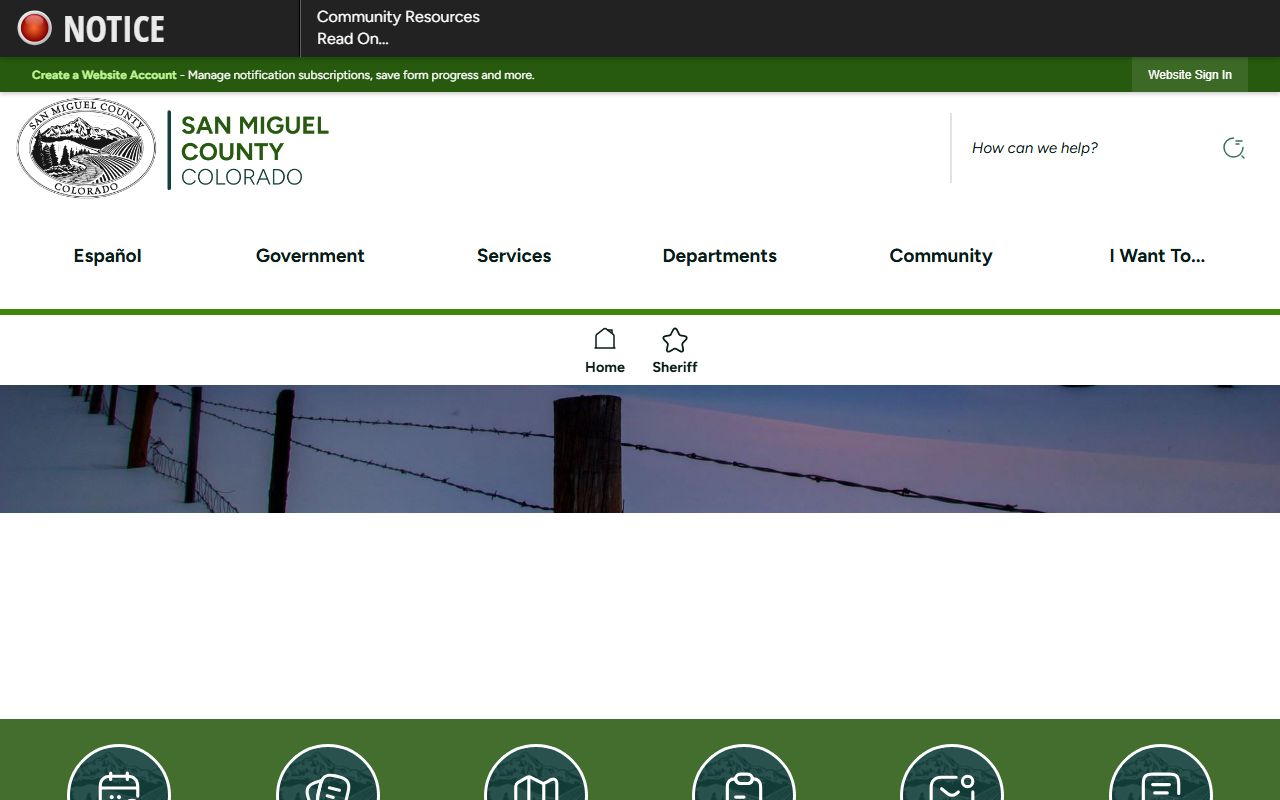Click the text page quick-link icon
Image resolution: width=1280 pixels, height=800 pixels.
[x=1161, y=772]
